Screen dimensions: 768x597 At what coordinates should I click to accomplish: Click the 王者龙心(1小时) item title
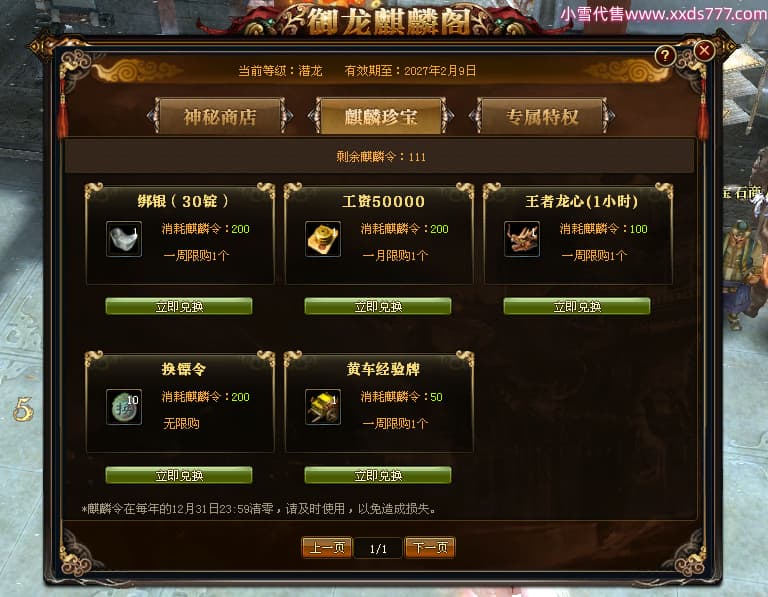pyautogui.click(x=581, y=201)
